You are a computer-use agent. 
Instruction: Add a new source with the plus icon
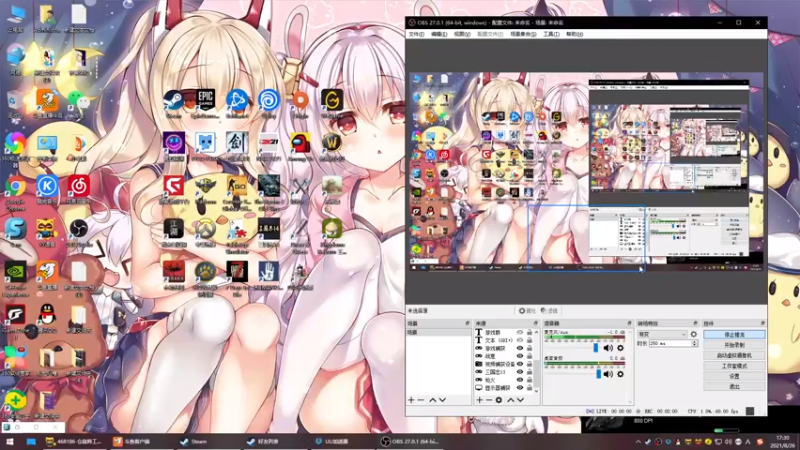point(479,400)
